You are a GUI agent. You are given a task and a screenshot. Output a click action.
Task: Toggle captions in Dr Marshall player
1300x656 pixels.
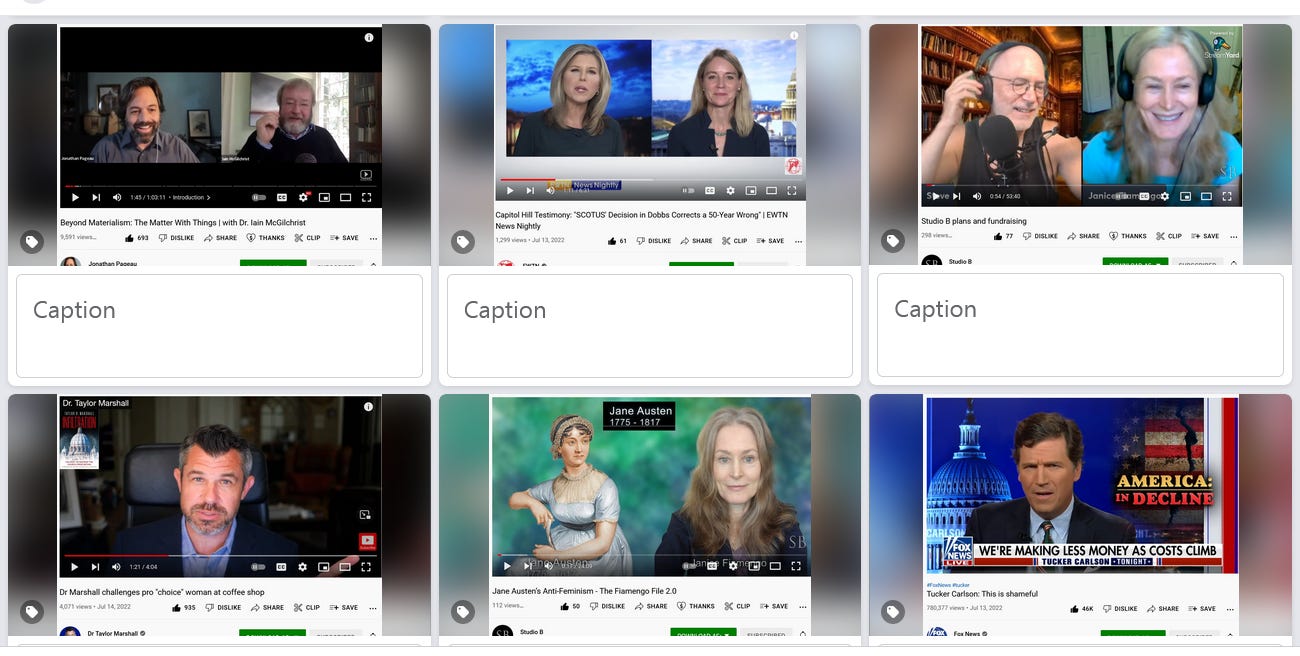282,567
